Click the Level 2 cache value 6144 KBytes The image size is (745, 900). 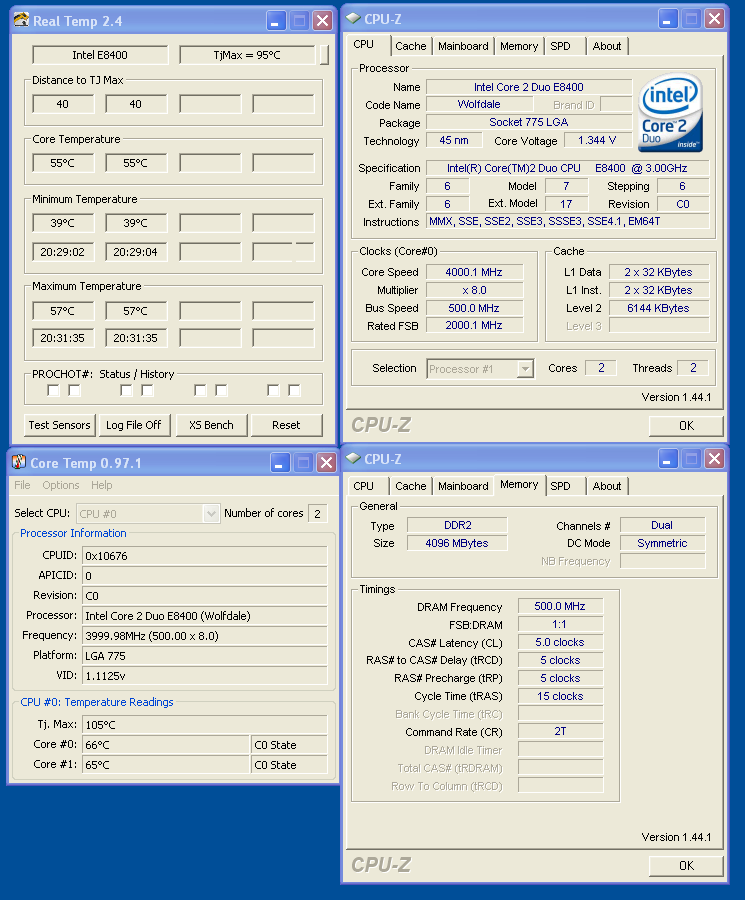click(658, 308)
